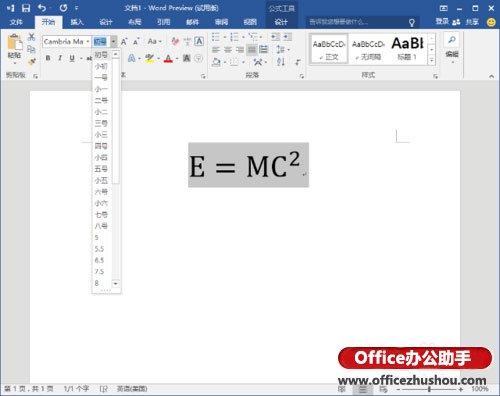Choose font size 四号 from the list
Screen dimensions: 500x396
point(102,146)
